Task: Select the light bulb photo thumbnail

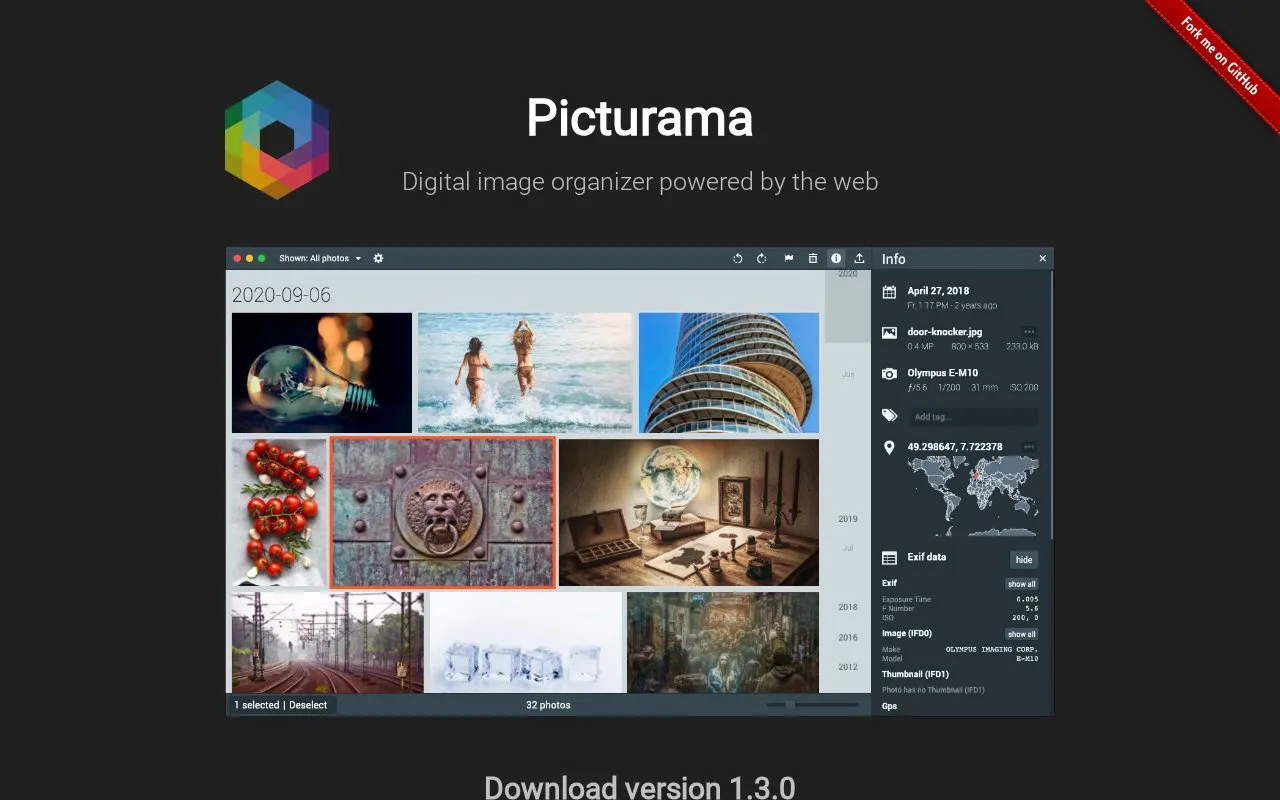Action: pyautogui.click(x=322, y=372)
